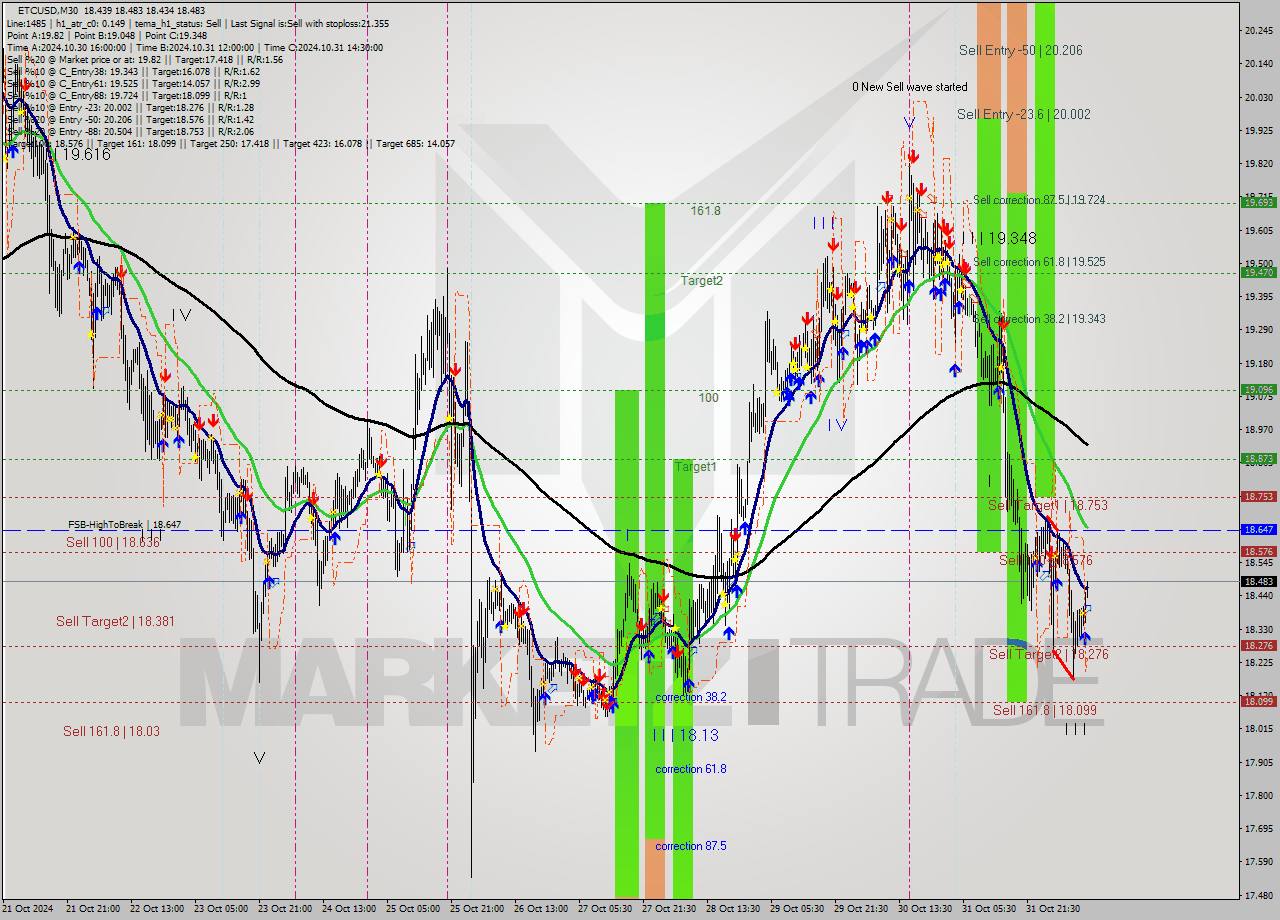This screenshot has height=920, width=1280.
Task: Click the '21 Oct 2024' date label
Action: [29, 909]
